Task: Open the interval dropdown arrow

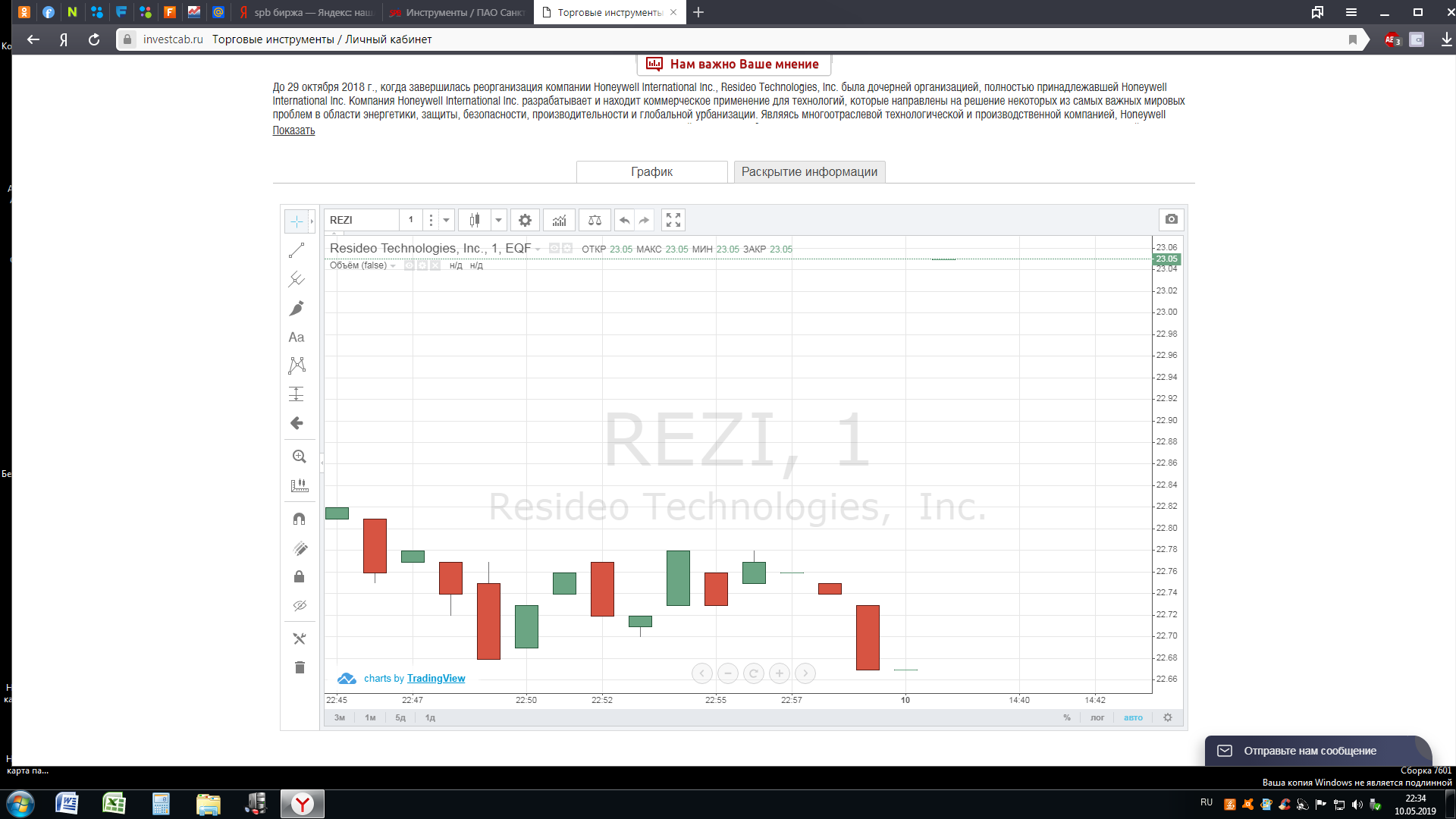Action: pos(446,220)
